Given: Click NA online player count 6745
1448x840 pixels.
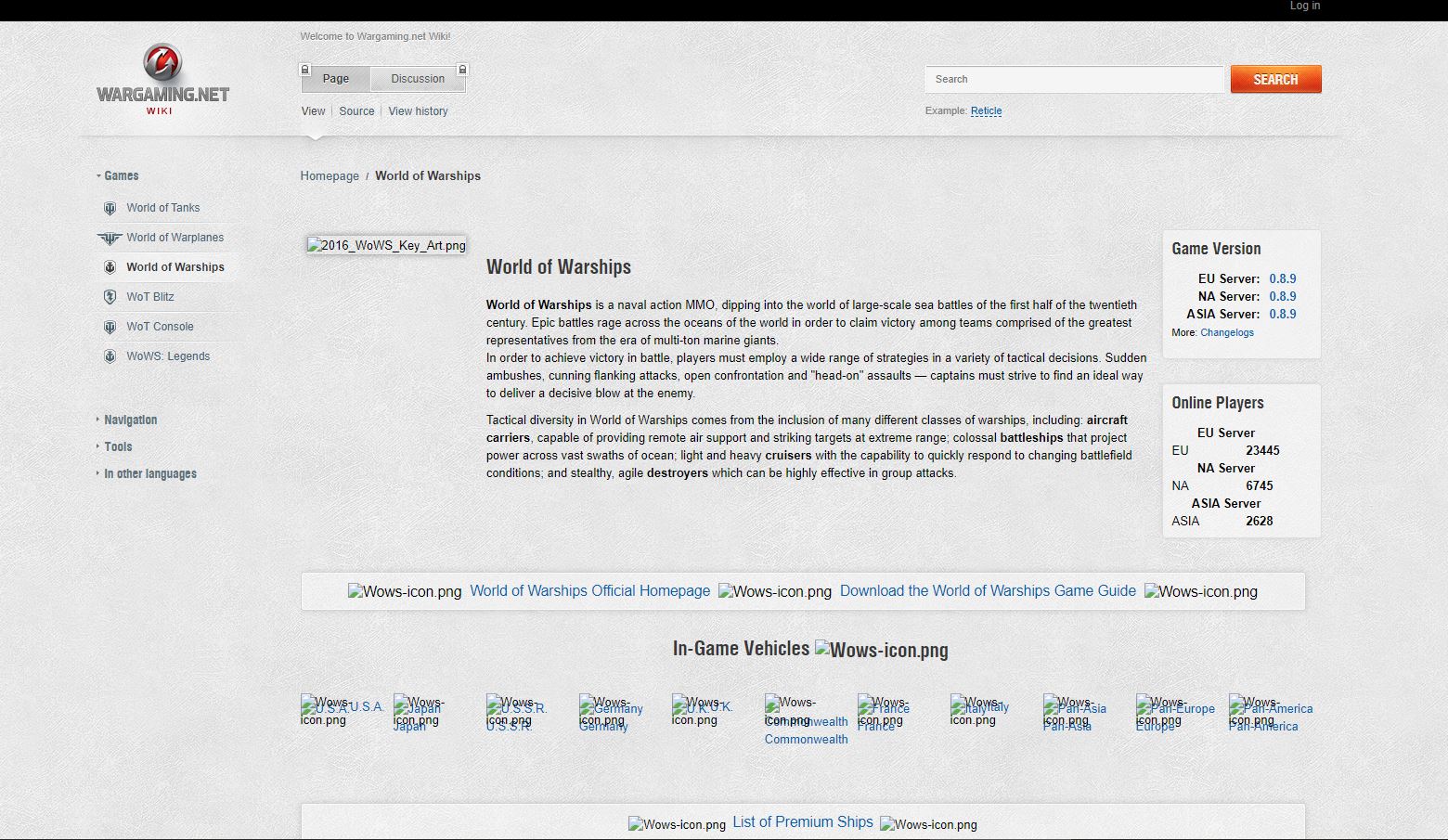Looking at the screenshot, I should pos(1260,485).
